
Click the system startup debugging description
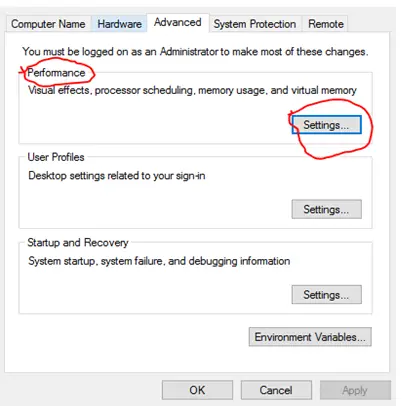coord(159,261)
